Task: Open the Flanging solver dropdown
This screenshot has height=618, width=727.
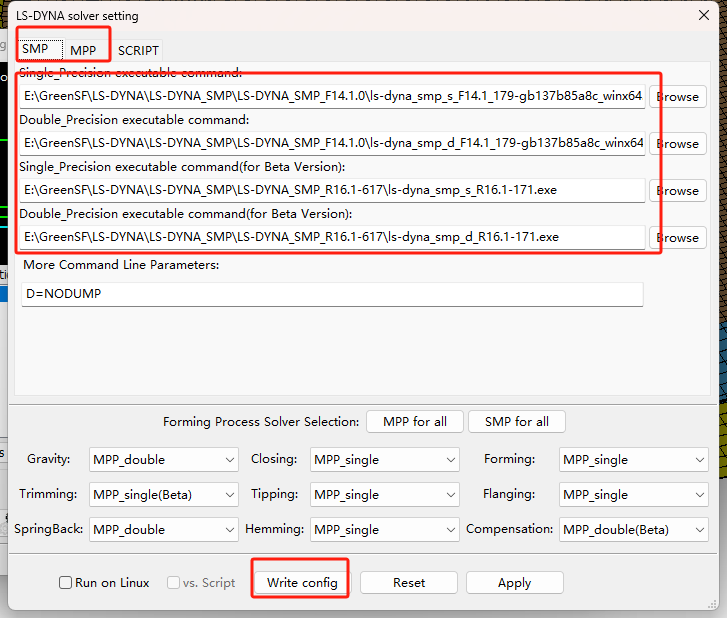Action: pos(634,495)
